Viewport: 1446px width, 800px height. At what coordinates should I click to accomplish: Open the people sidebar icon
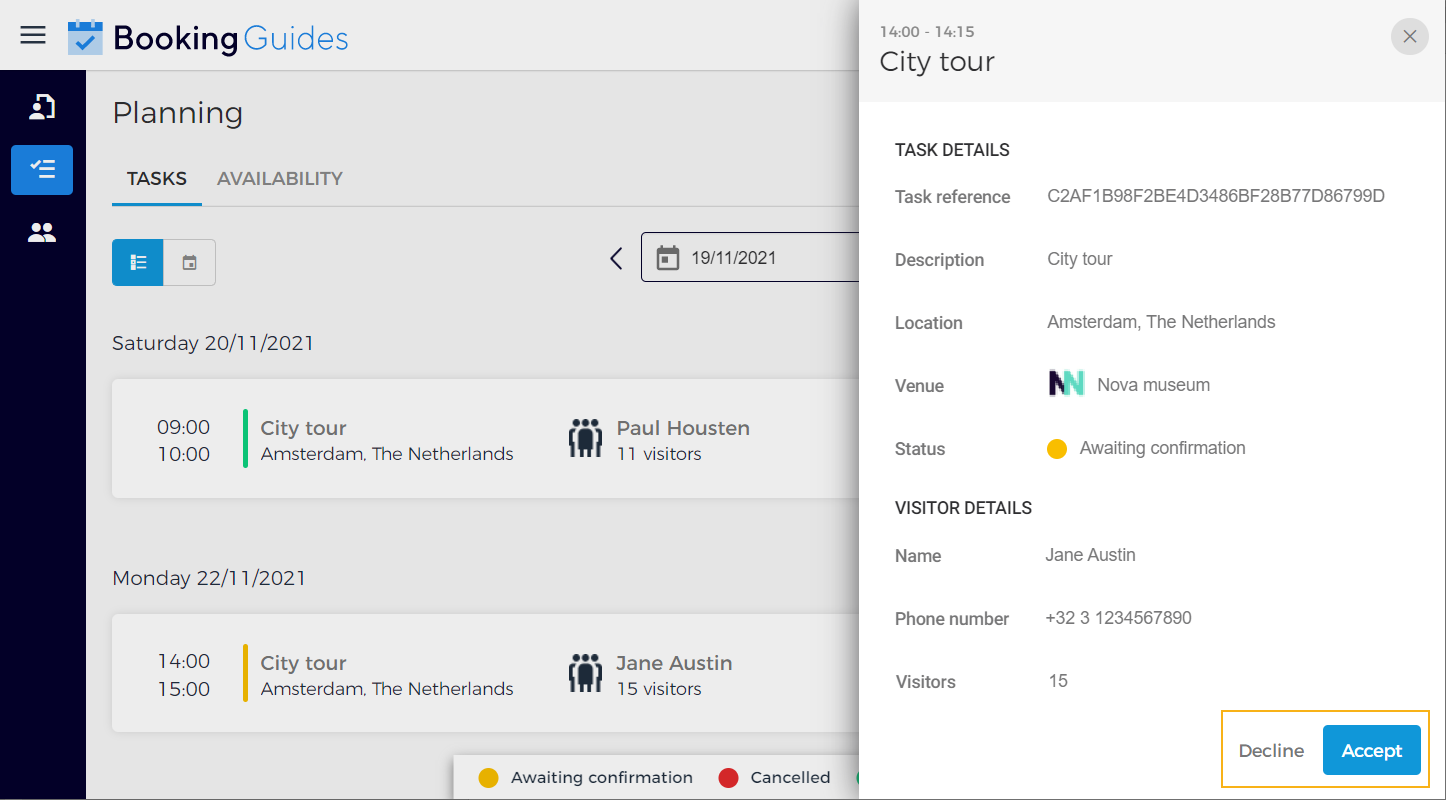click(42, 233)
